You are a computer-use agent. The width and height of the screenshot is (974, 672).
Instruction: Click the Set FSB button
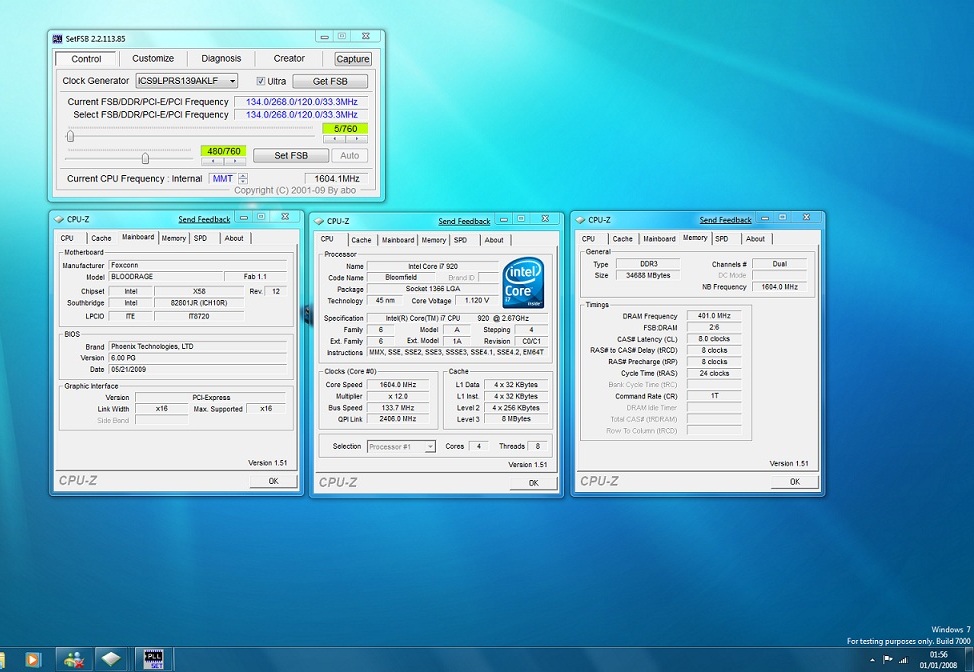291,156
